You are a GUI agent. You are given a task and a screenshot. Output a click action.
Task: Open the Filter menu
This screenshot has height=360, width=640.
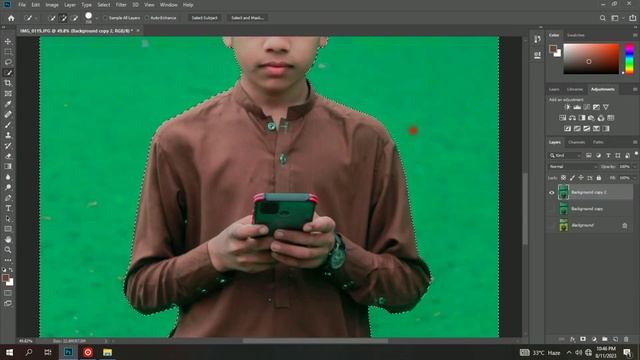click(x=121, y=5)
